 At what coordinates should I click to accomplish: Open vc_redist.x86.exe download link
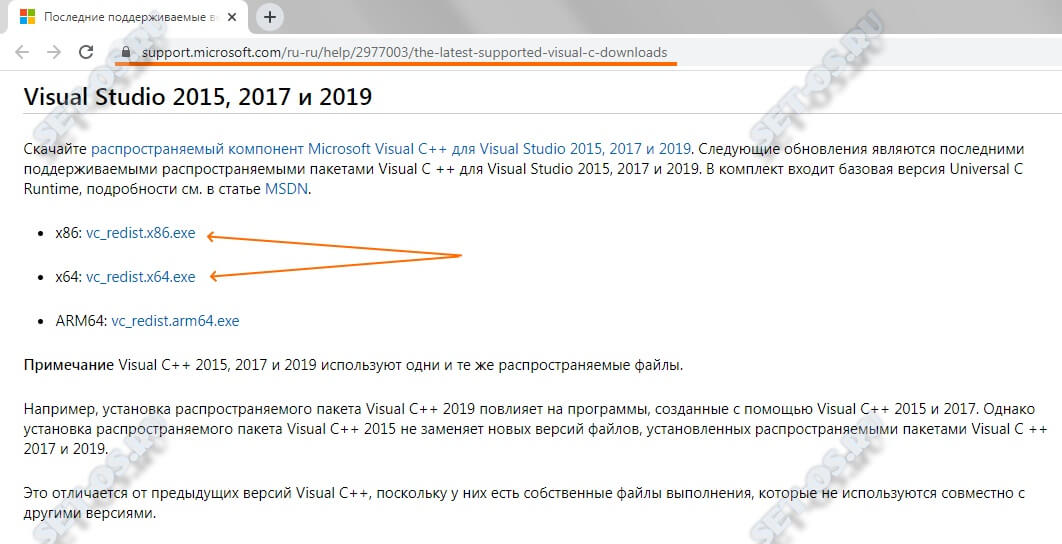tap(140, 233)
